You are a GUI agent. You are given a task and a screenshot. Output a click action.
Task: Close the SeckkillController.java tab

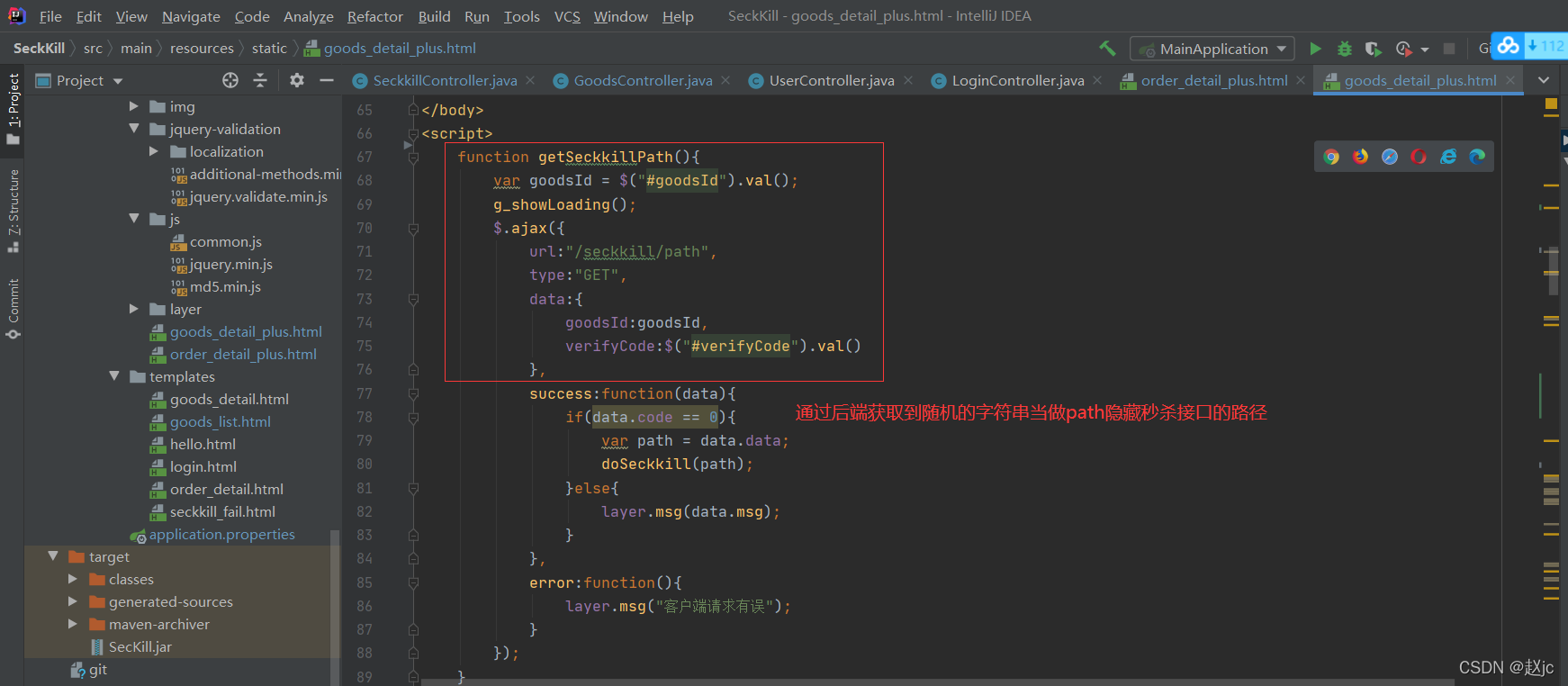[530, 80]
